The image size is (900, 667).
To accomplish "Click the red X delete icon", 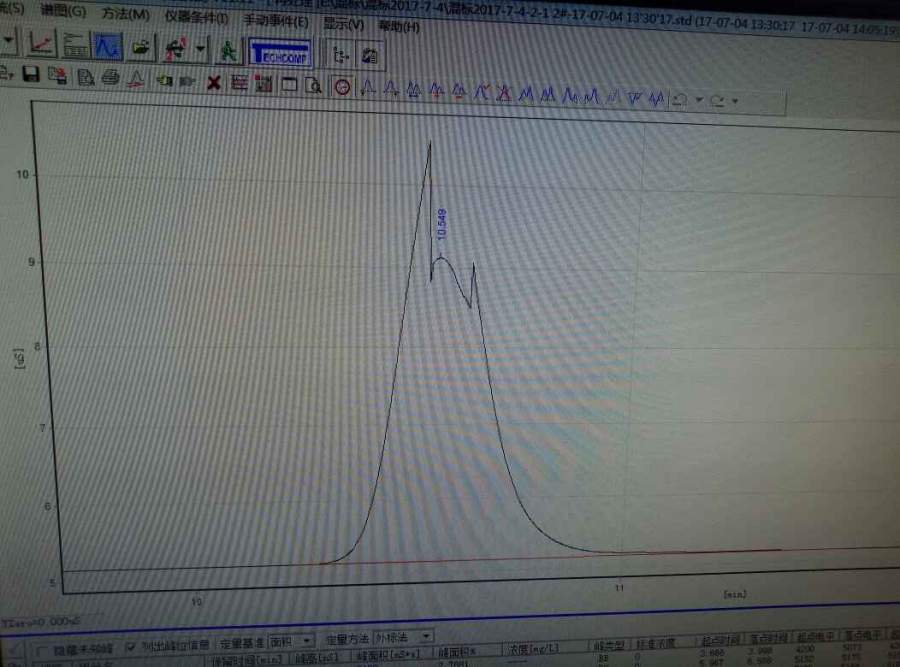I will pyautogui.click(x=214, y=83).
